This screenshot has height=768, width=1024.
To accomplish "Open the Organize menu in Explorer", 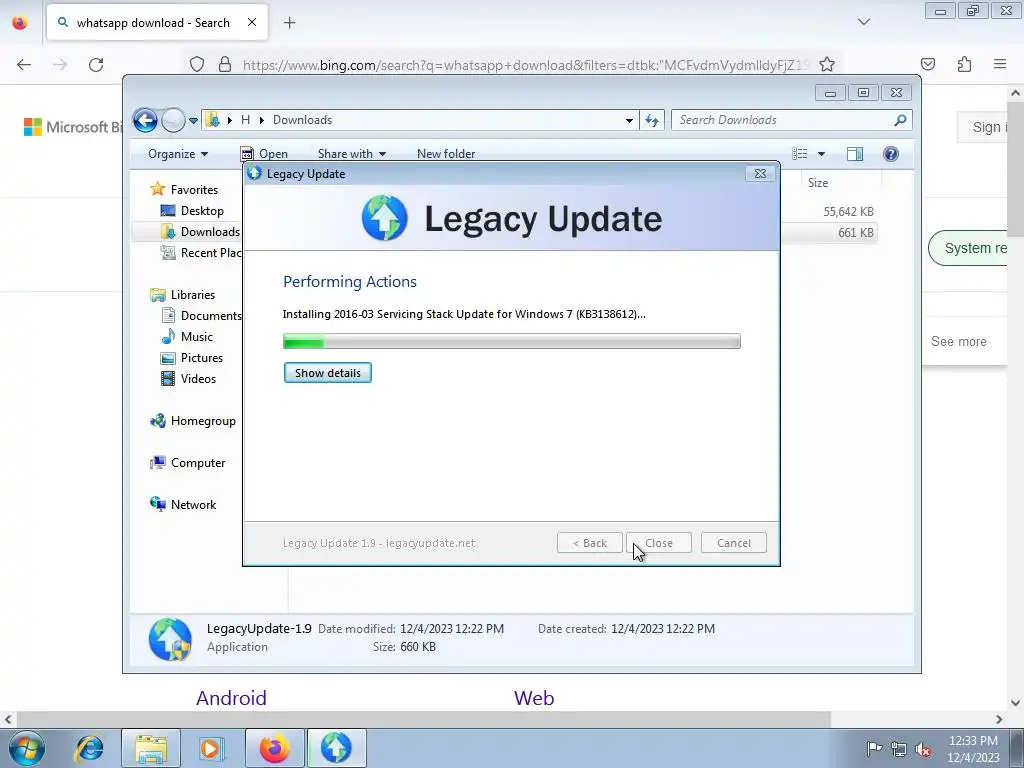I will tap(178, 154).
